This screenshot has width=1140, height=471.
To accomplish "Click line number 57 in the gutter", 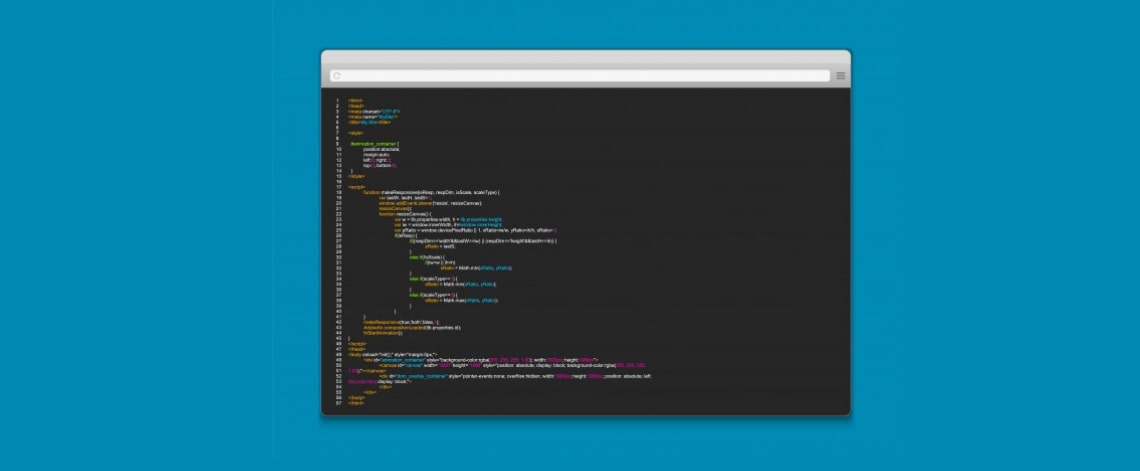I will pos(338,403).
